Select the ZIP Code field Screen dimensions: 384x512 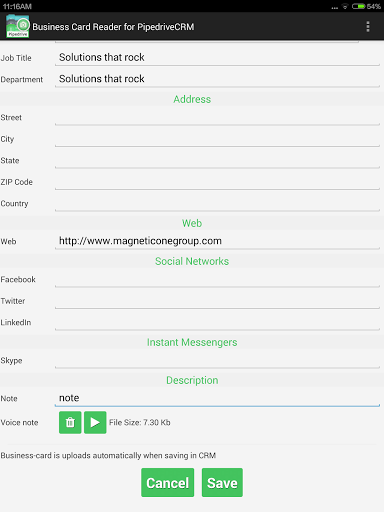tap(217, 182)
